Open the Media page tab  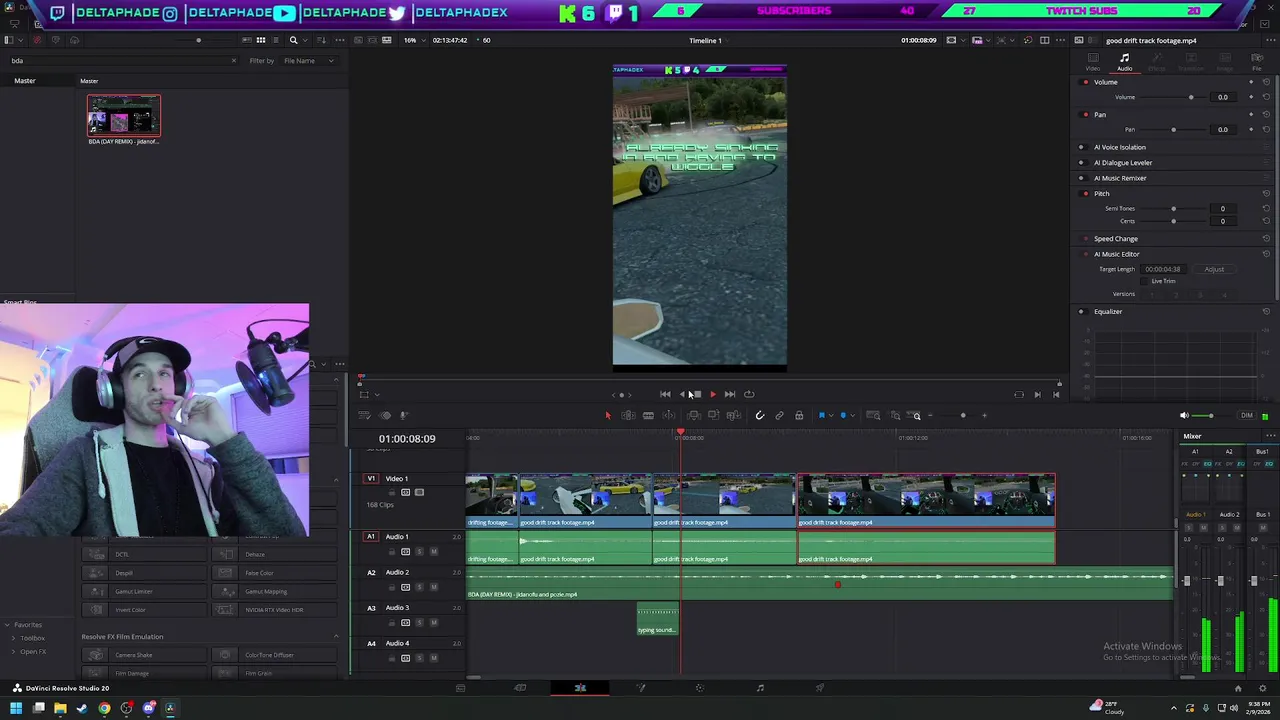[460, 688]
